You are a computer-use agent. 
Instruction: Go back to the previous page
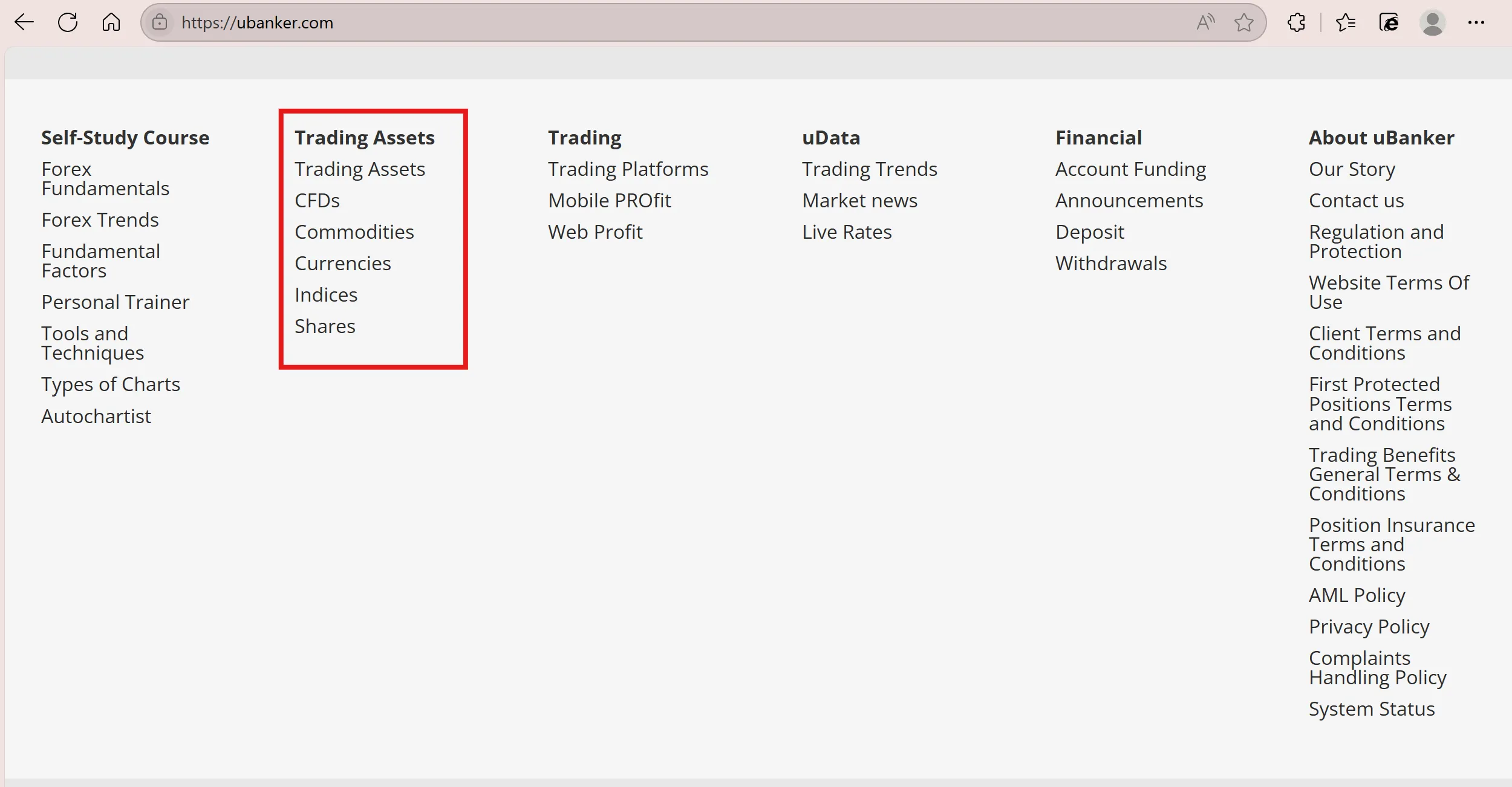pos(24,23)
